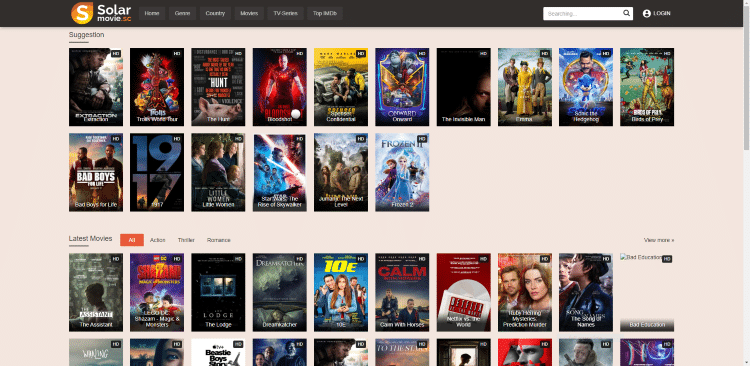Select the Action filter tab
750x366 pixels.
point(157,240)
